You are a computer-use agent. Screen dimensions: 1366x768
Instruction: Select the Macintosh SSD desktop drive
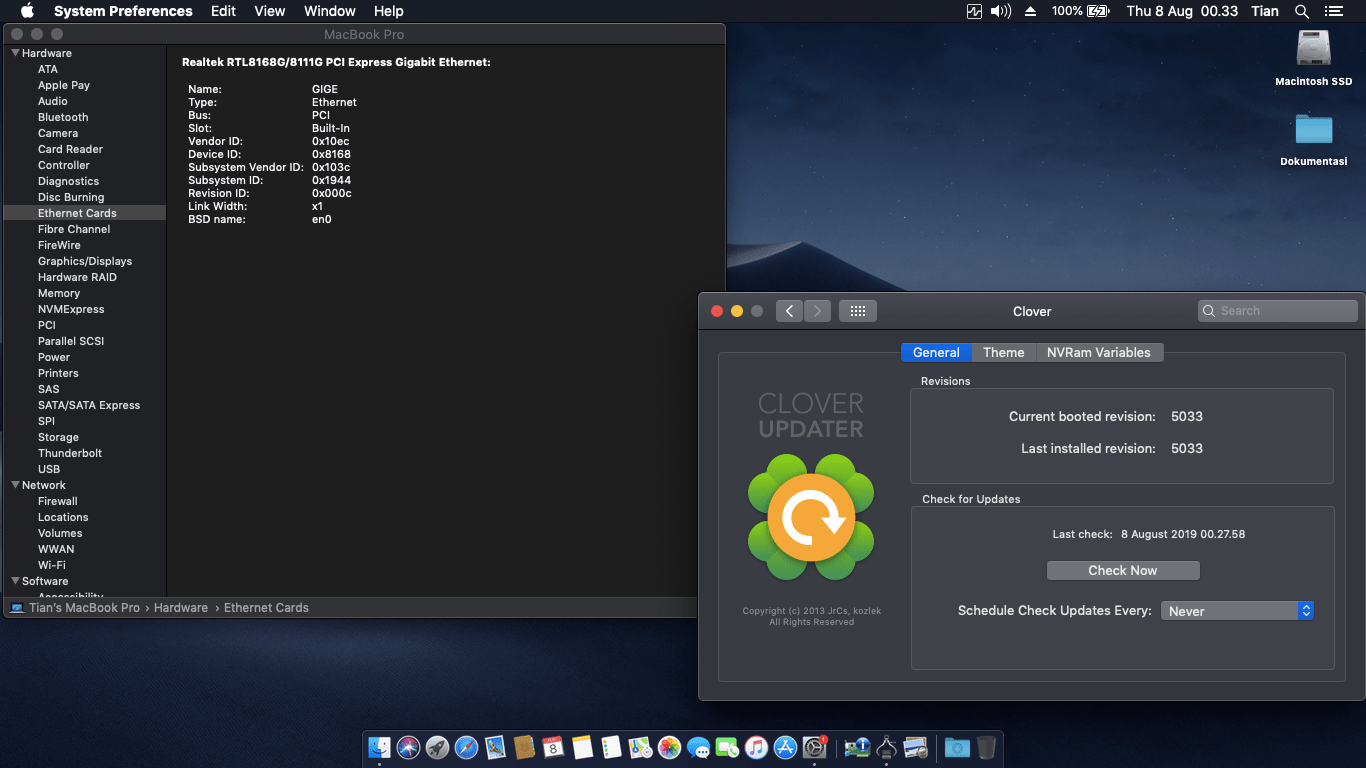point(1314,58)
